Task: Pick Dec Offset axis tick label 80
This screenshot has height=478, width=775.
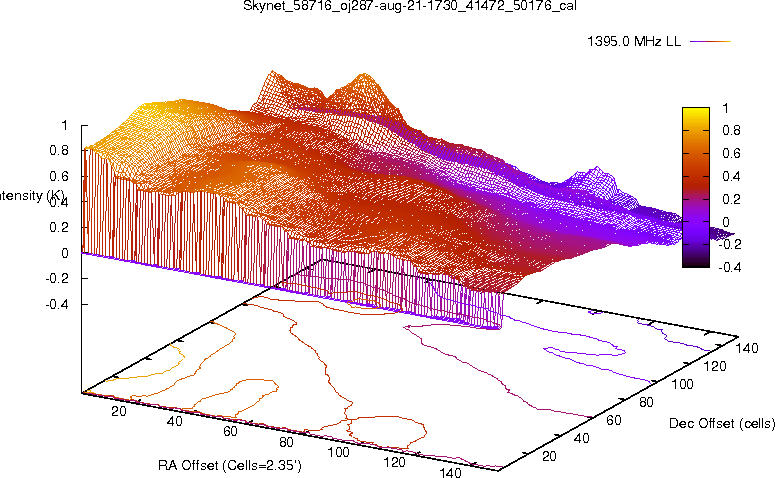Action: (x=646, y=402)
